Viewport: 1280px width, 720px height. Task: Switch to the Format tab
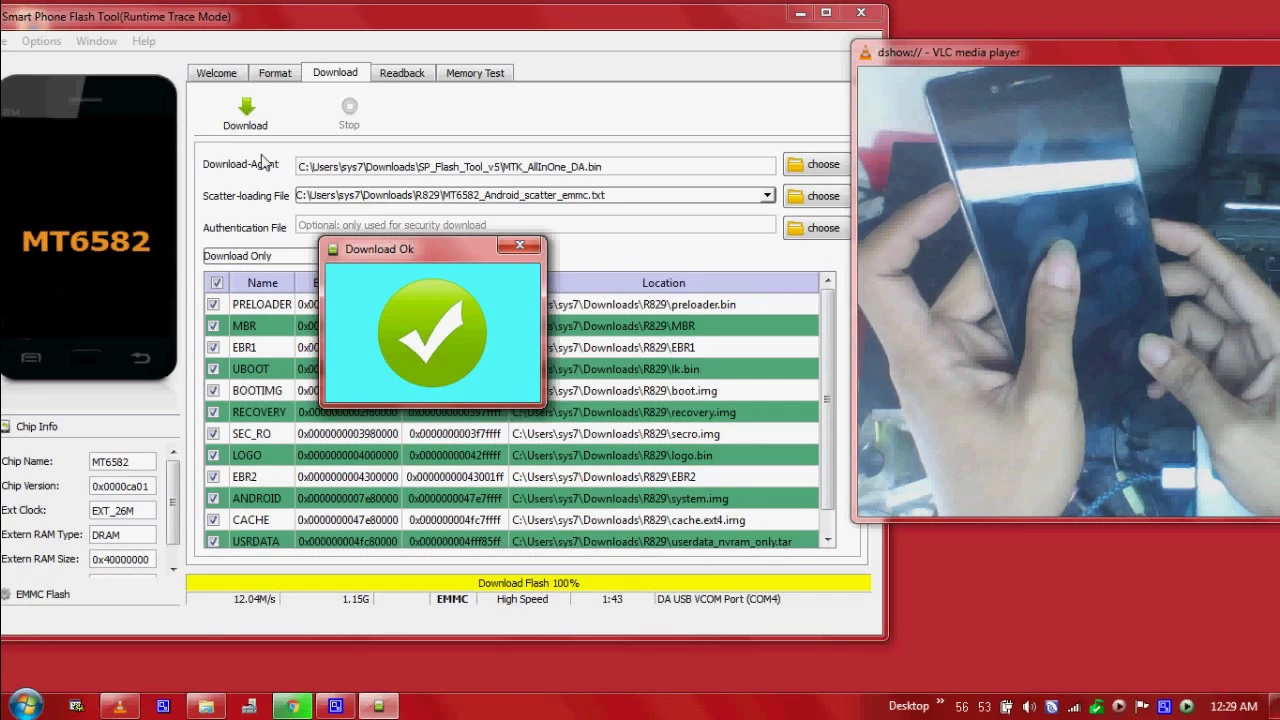275,73
